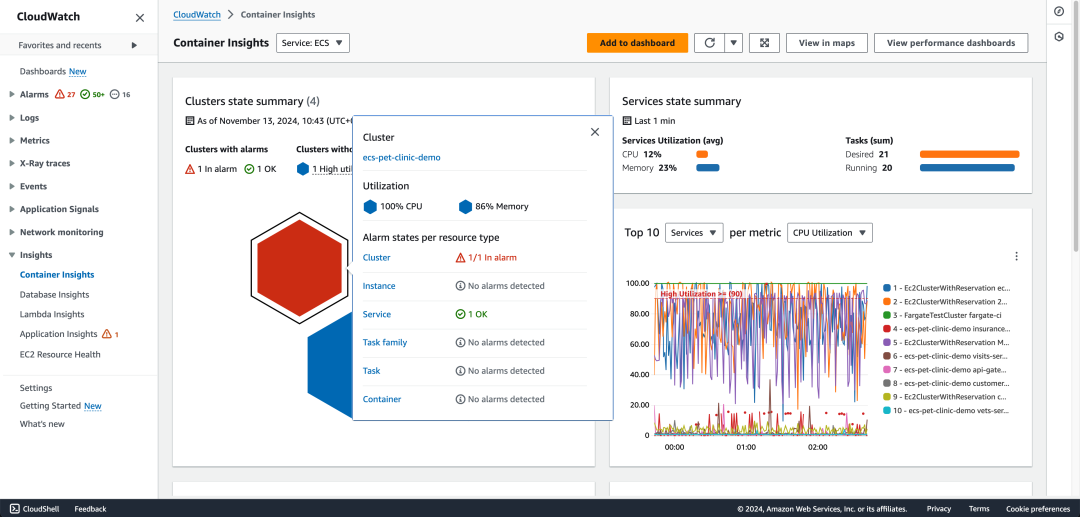This screenshot has height=517, width=1080.
Task: Click the hexagon icon in right panel
Action: 1059,36
